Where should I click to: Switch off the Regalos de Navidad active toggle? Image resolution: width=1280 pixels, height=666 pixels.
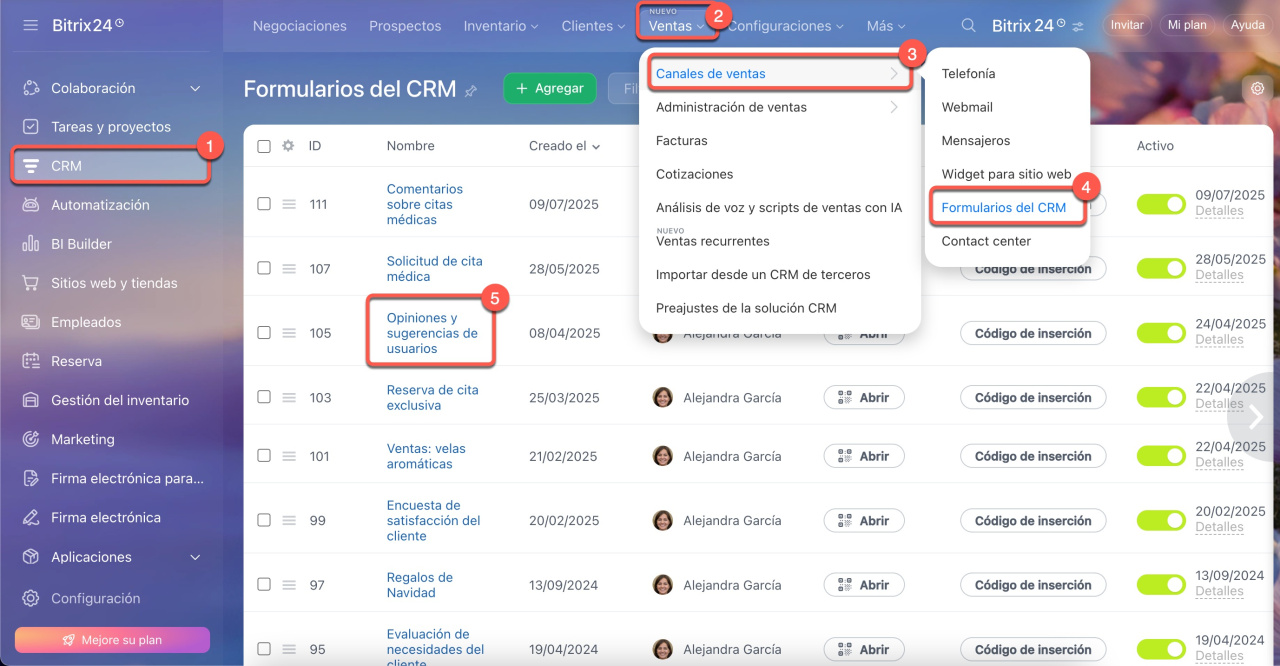pyautogui.click(x=1161, y=585)
